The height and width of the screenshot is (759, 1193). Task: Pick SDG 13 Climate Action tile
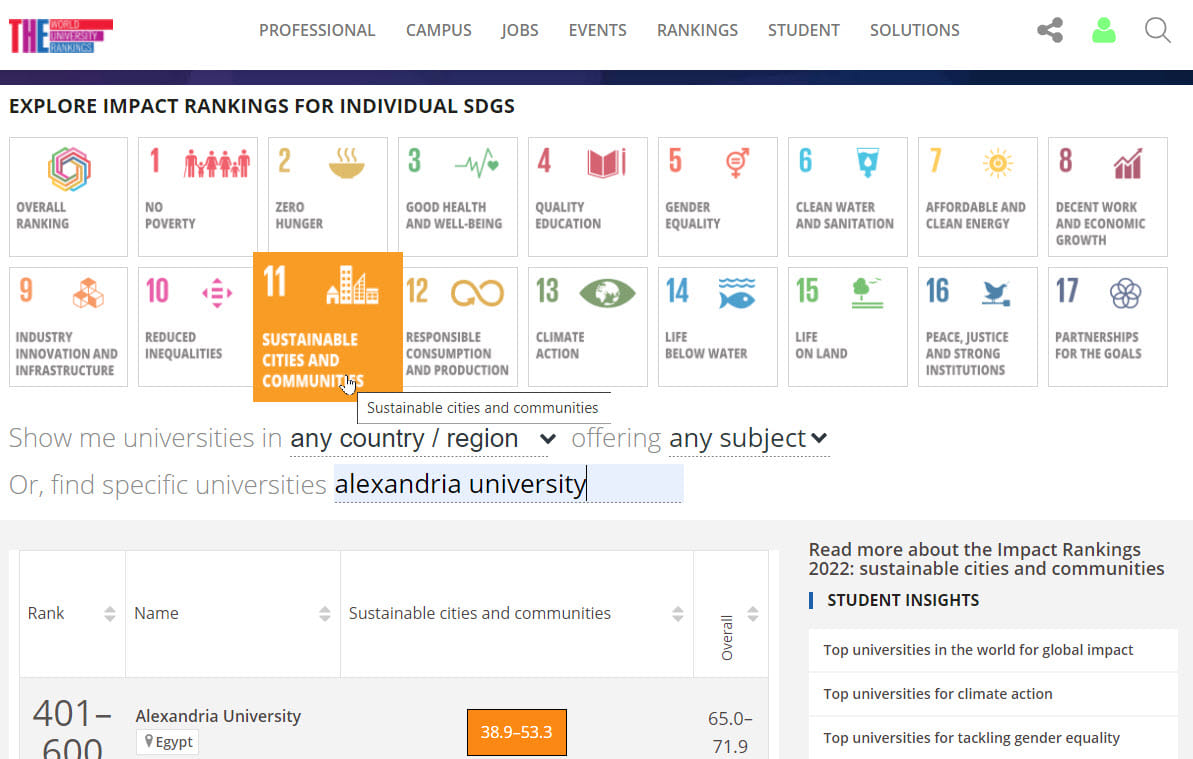[x=587, y=326]
